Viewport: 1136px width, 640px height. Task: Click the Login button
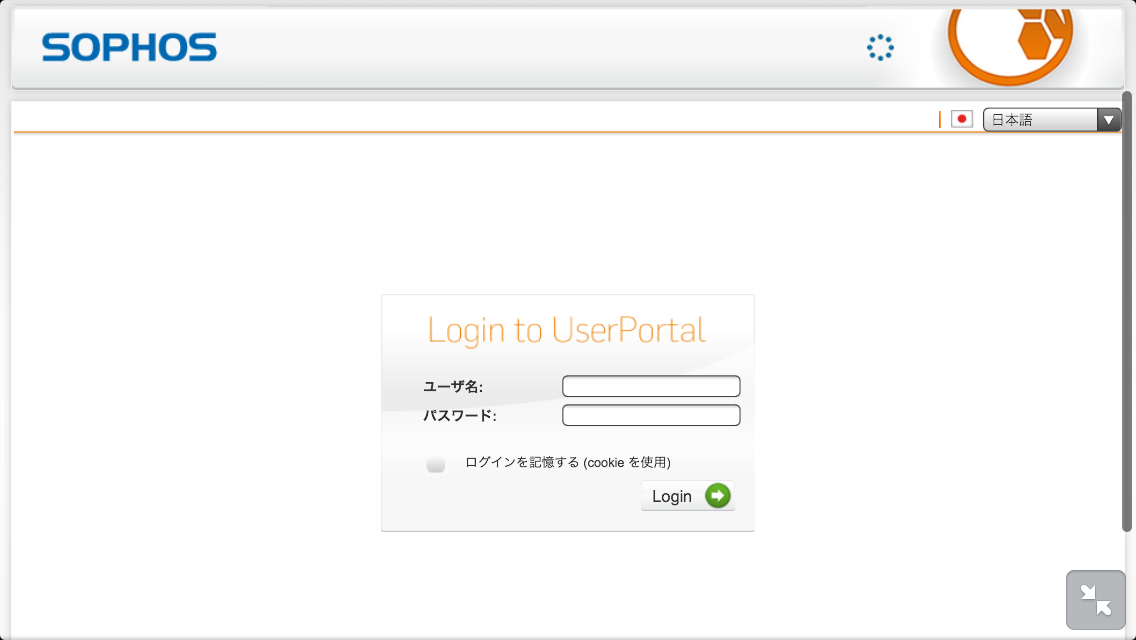688,496
